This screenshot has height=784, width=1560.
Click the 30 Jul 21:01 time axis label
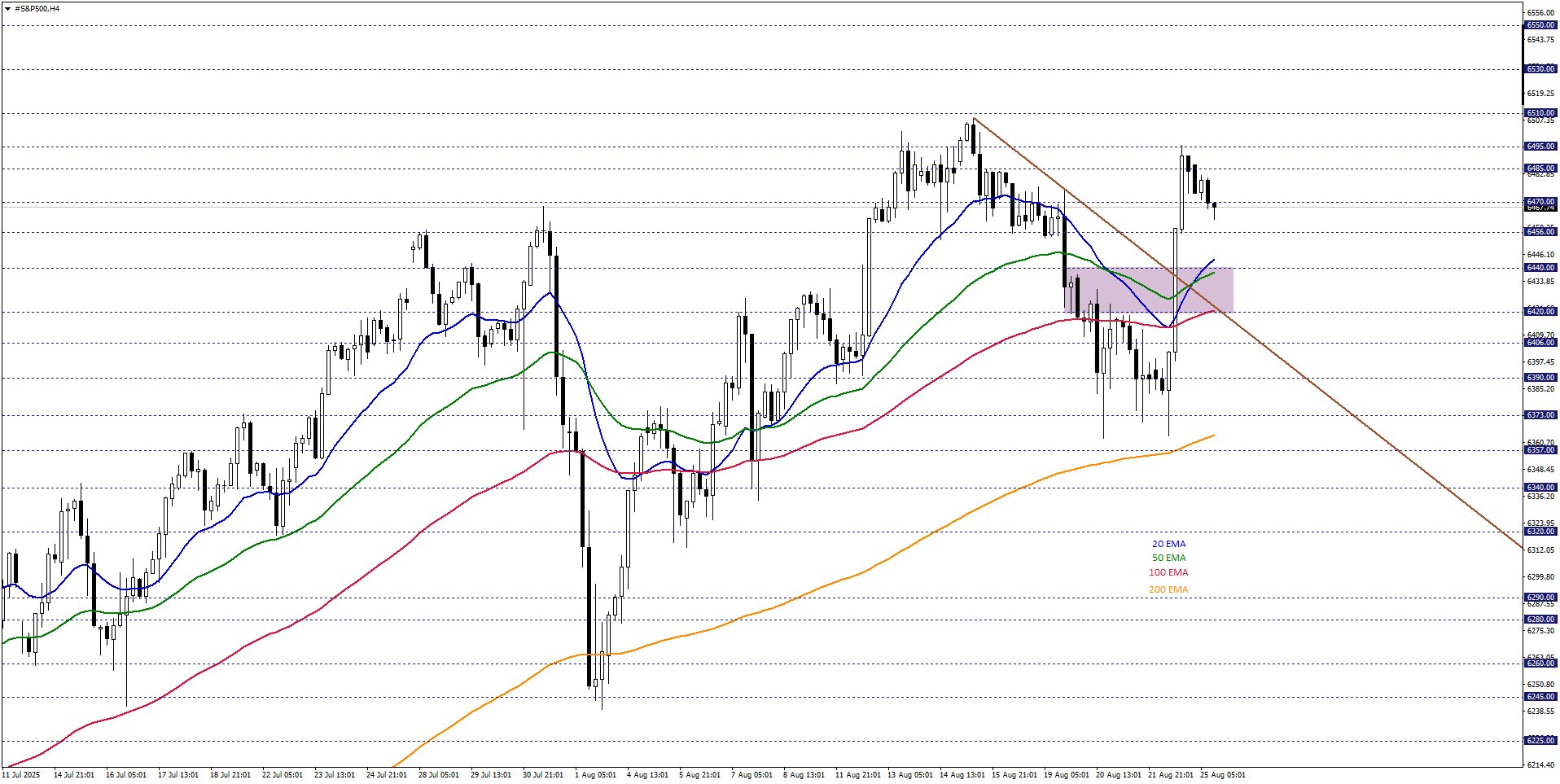543,775
